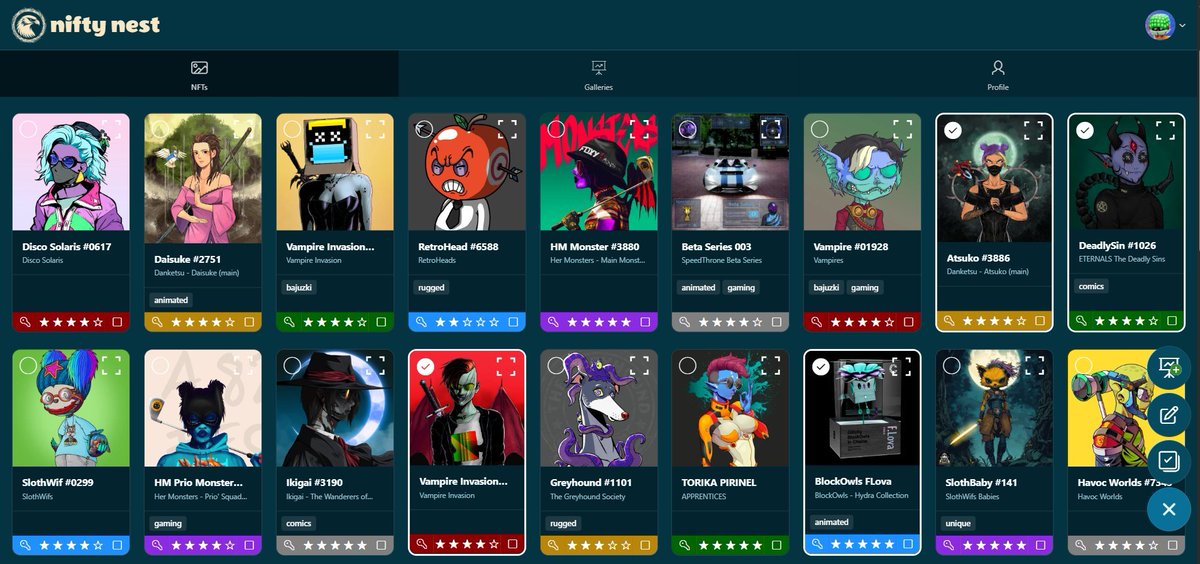Switch to the NFTs tab
The height and width of the screenshot is (564, 1200).
tap(199, 75)
